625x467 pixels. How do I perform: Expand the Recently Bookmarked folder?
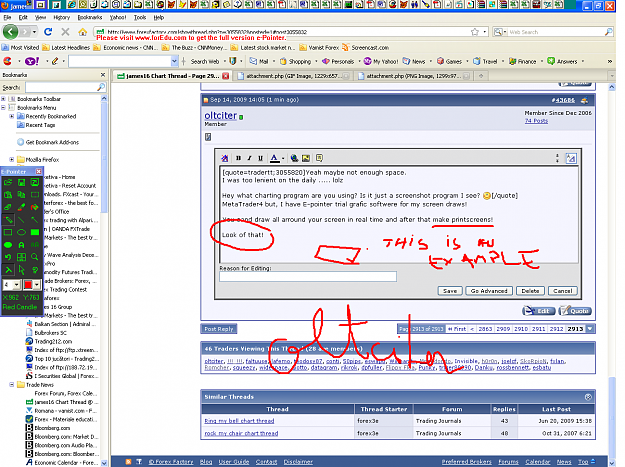click(x=12, y=116)
